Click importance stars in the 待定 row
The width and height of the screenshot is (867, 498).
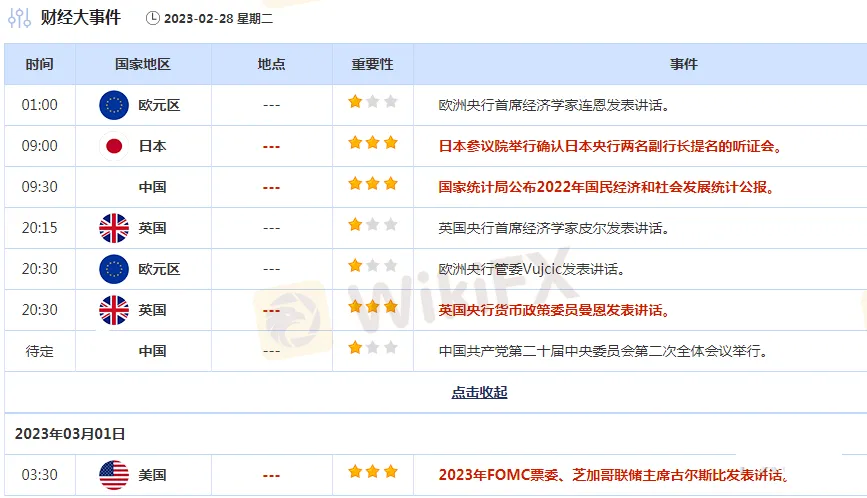pyautogui.click(x=373, y=347)
